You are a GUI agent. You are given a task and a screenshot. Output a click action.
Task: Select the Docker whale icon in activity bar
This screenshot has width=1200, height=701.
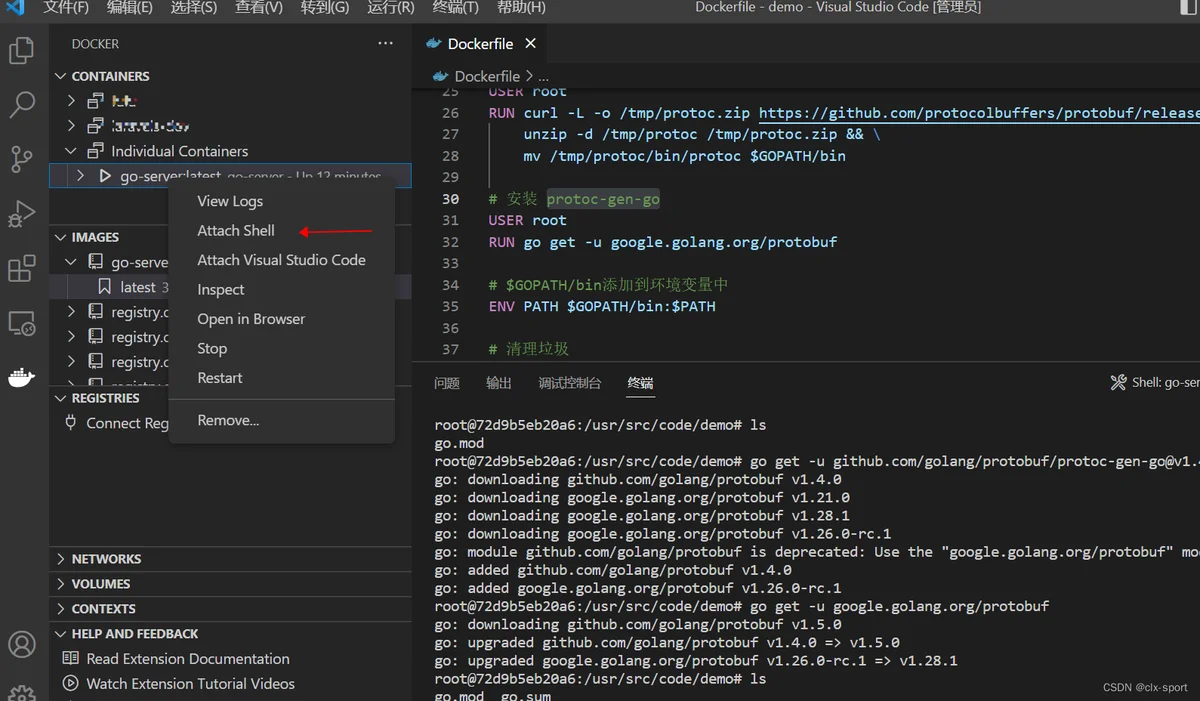coord(22,377)
